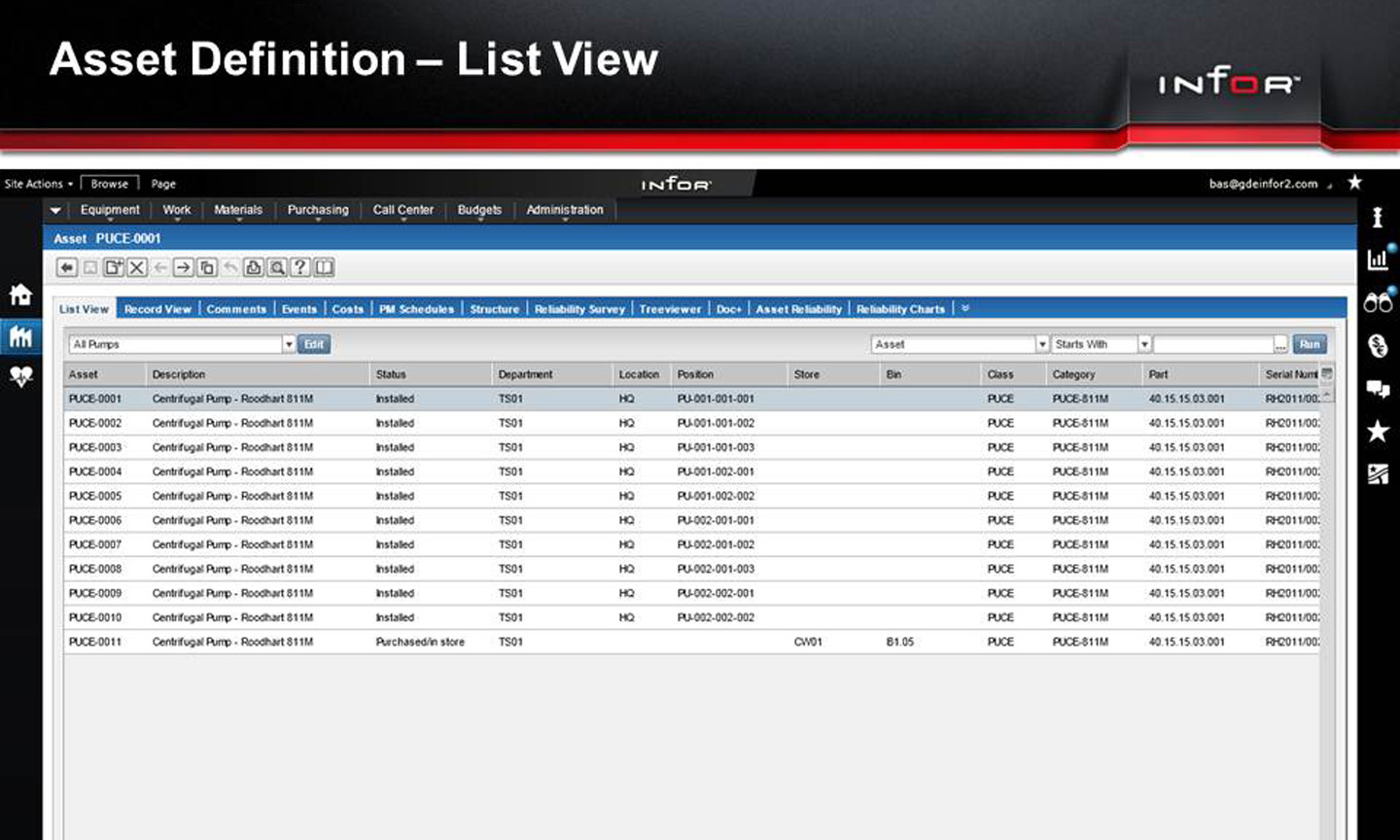Open the Asset filter field dropdown arrow
Image resolution: width=1400 pixels, height=840 pixels.
tap(1042, 344)
